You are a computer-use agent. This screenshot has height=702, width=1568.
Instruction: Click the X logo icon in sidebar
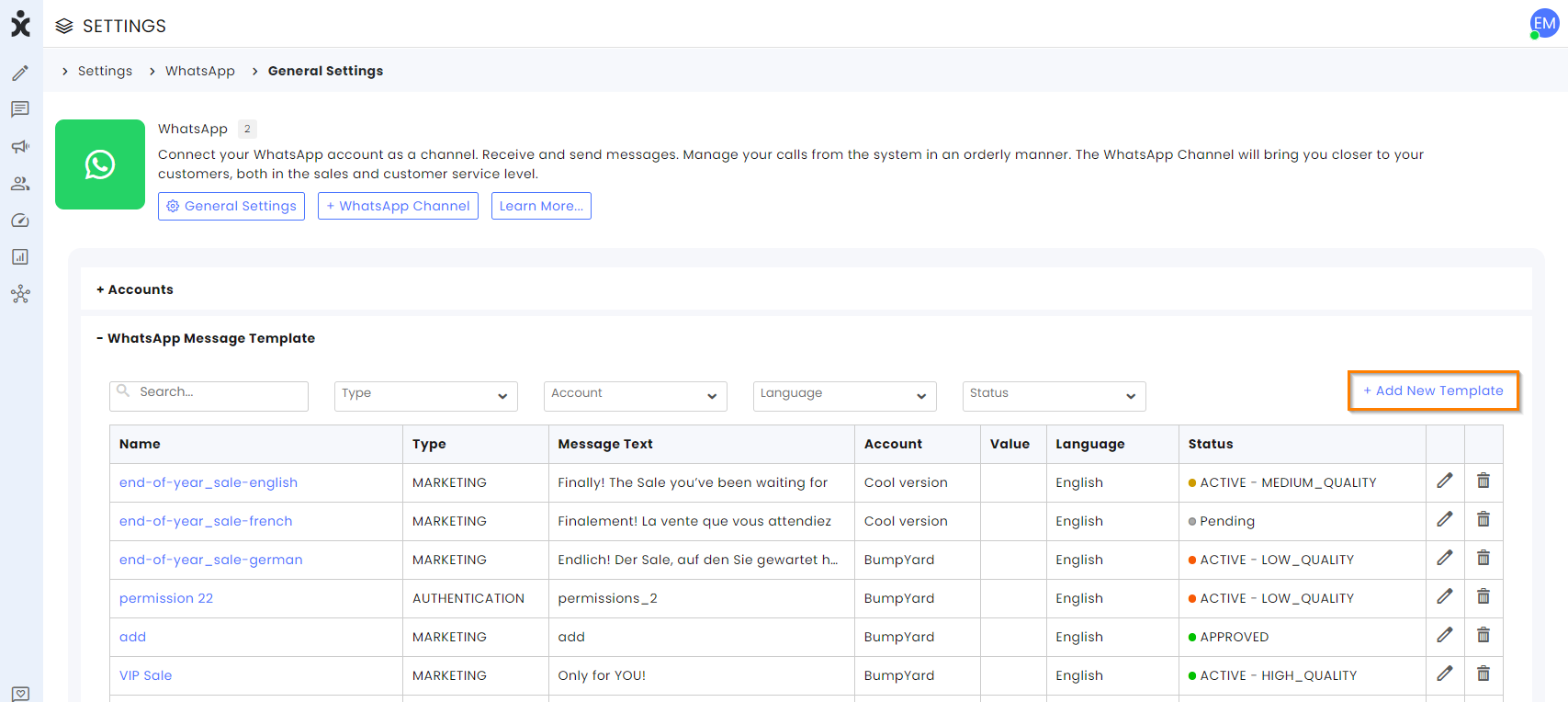point(20,24)
